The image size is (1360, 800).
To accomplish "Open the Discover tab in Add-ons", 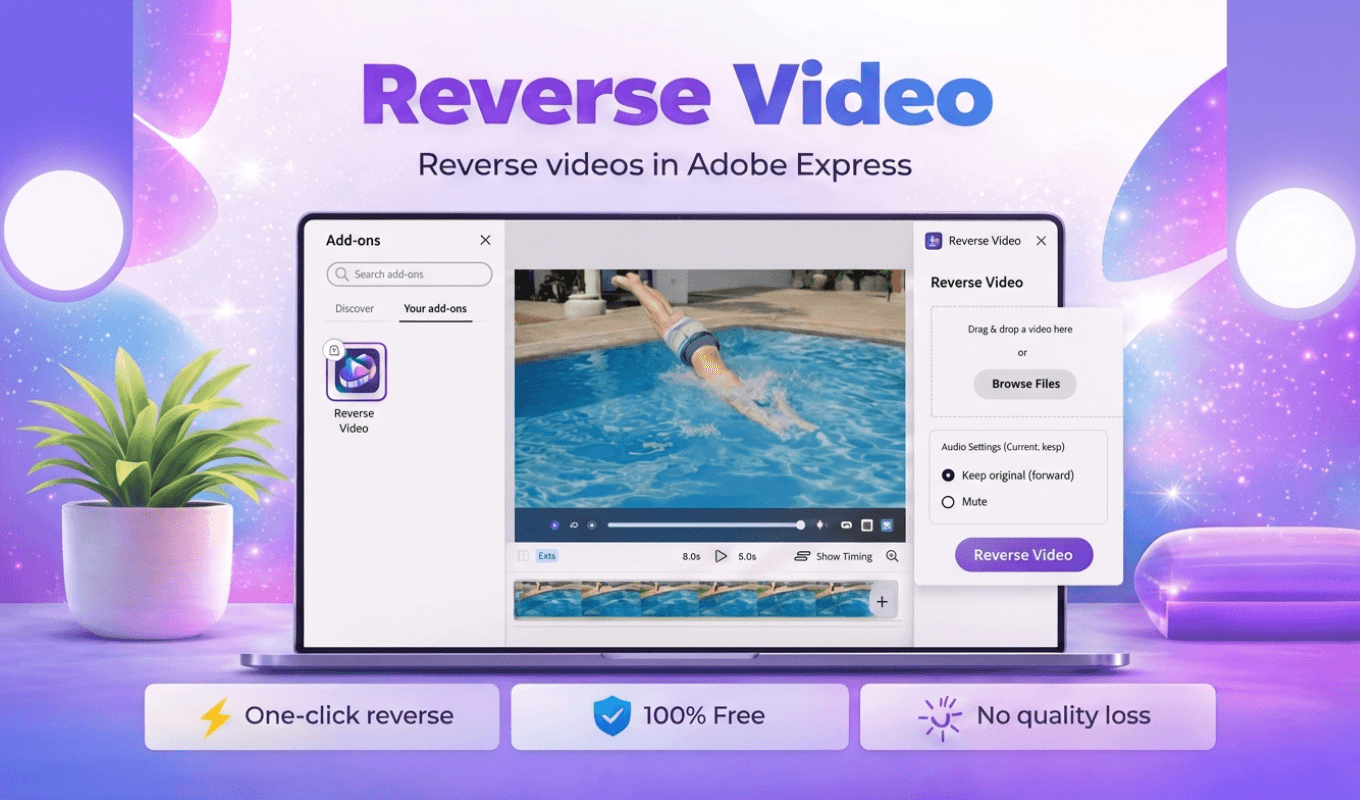I will (356, 309).
